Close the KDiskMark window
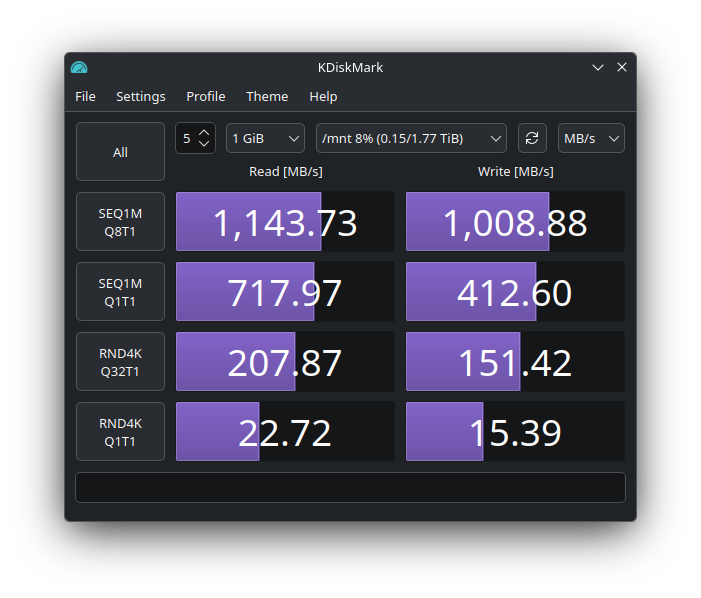The image size is (701, 598). point(622,67)
